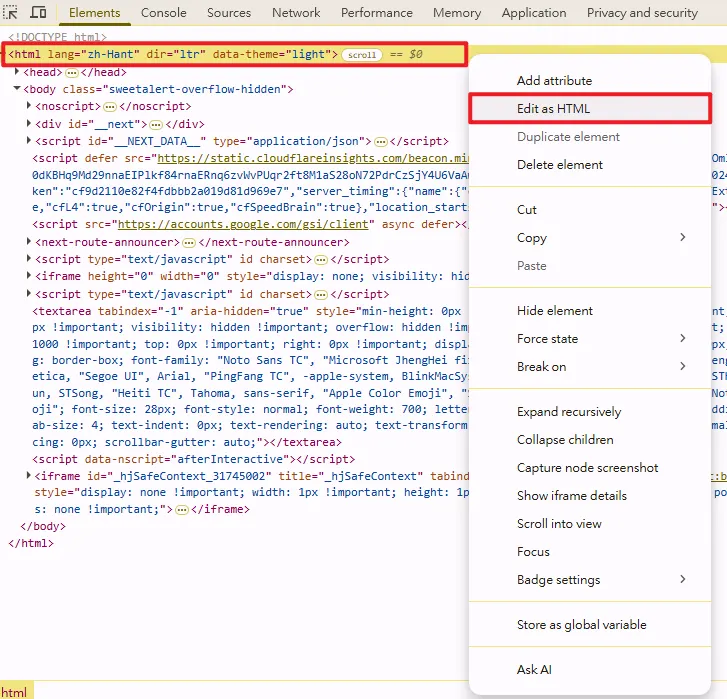Viewport: 727px width, 699px height.
Task: Click ellipsis inside the __next div
Action: coord(157,124)
